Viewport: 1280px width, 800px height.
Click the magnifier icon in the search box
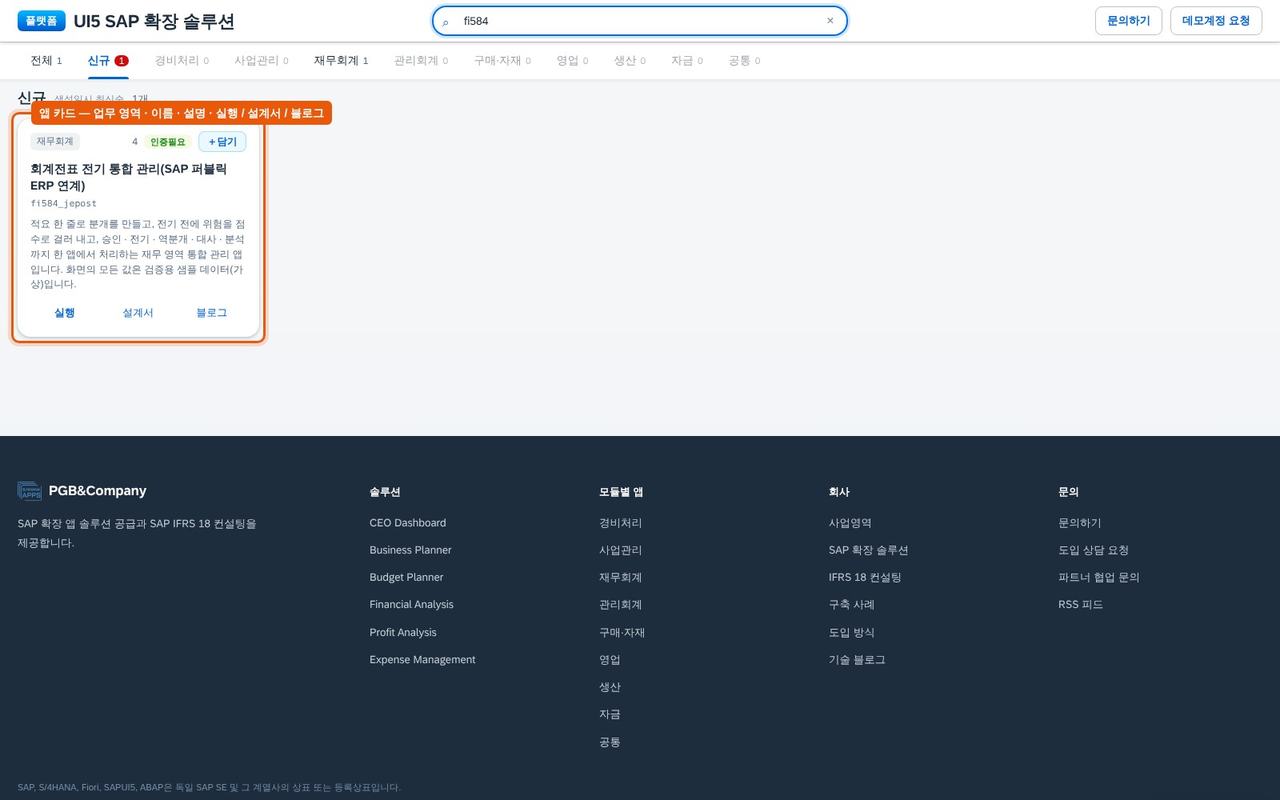(446, 21)
